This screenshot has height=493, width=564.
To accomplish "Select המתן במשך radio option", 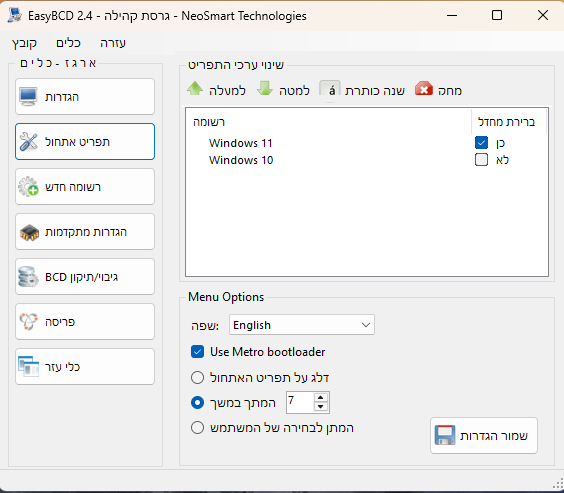I will 197,402.
